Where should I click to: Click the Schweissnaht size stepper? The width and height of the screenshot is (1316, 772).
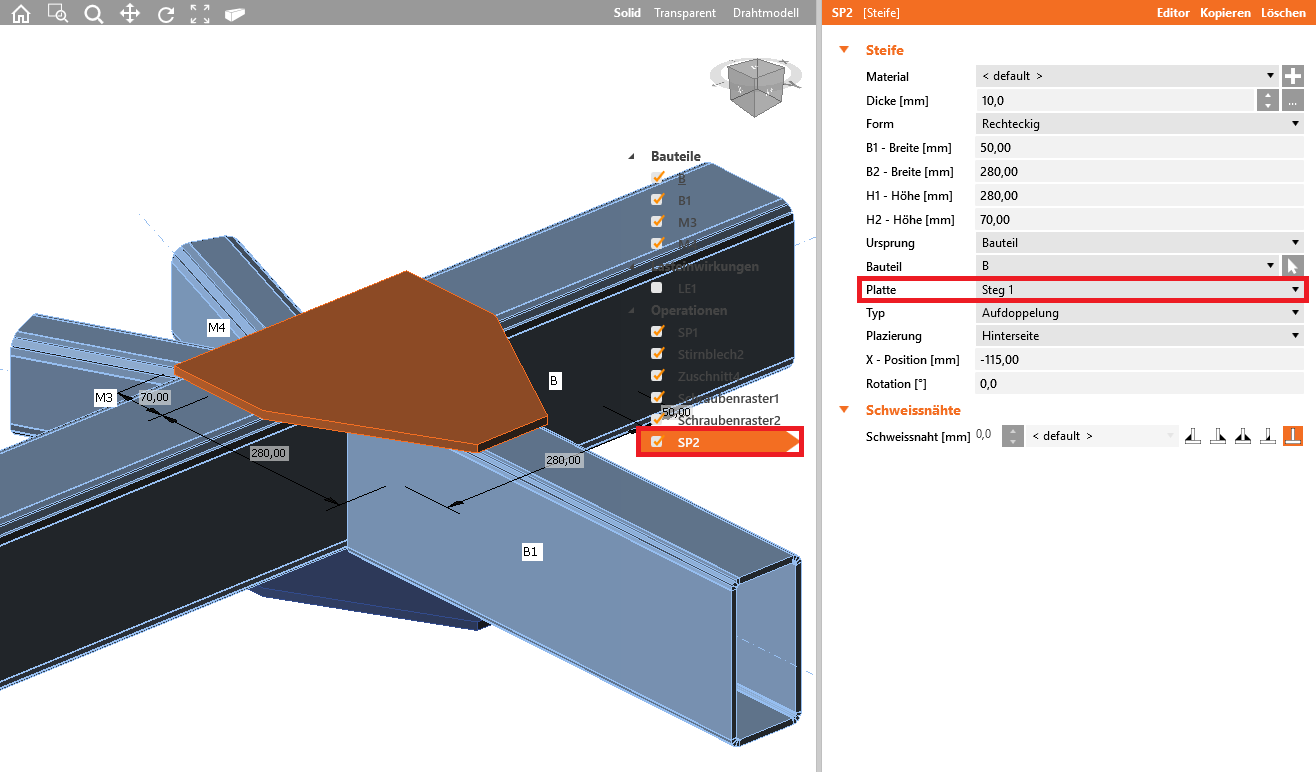point(1013,436)
